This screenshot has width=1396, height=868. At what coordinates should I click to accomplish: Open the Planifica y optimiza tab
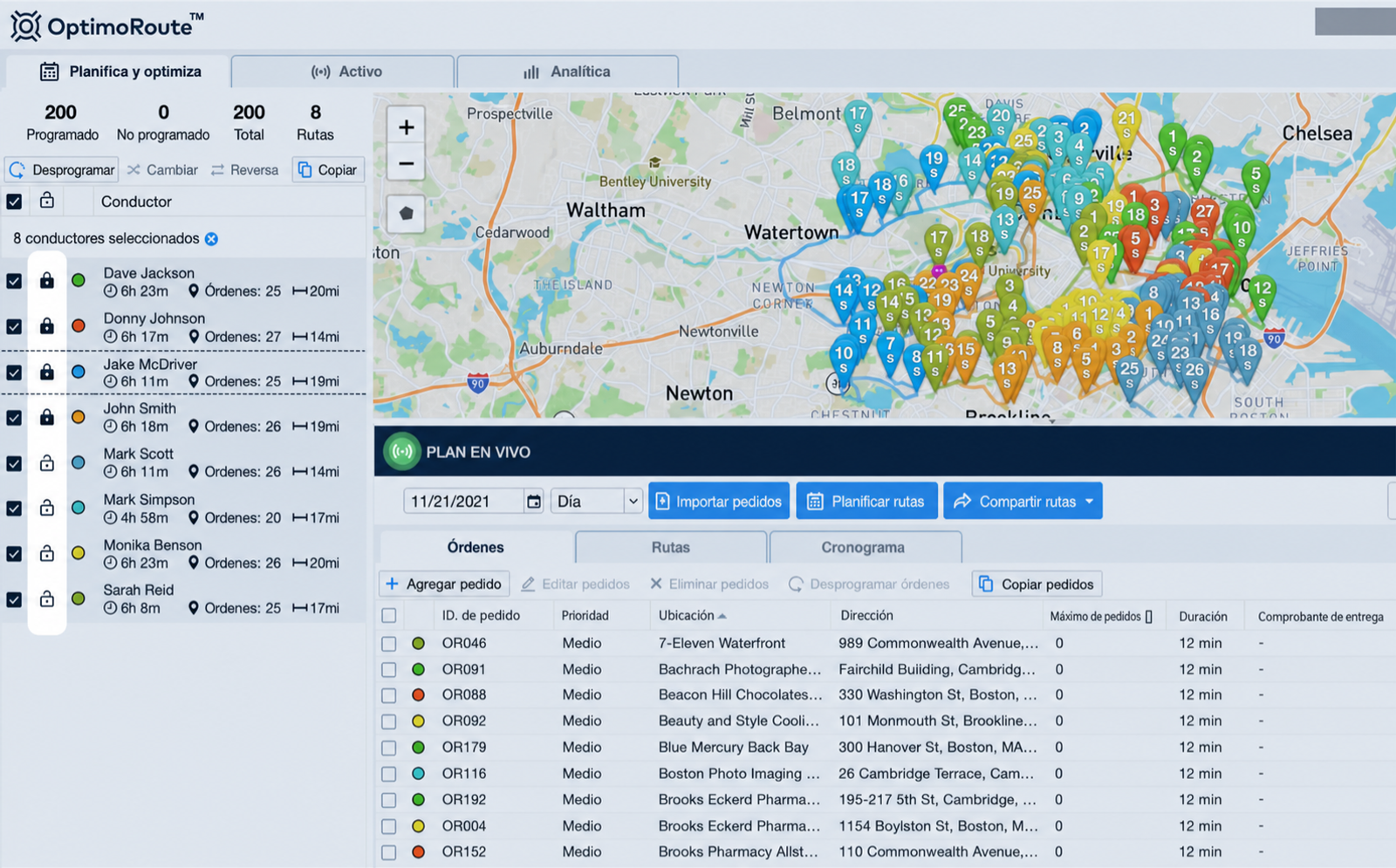click(119, 72)
